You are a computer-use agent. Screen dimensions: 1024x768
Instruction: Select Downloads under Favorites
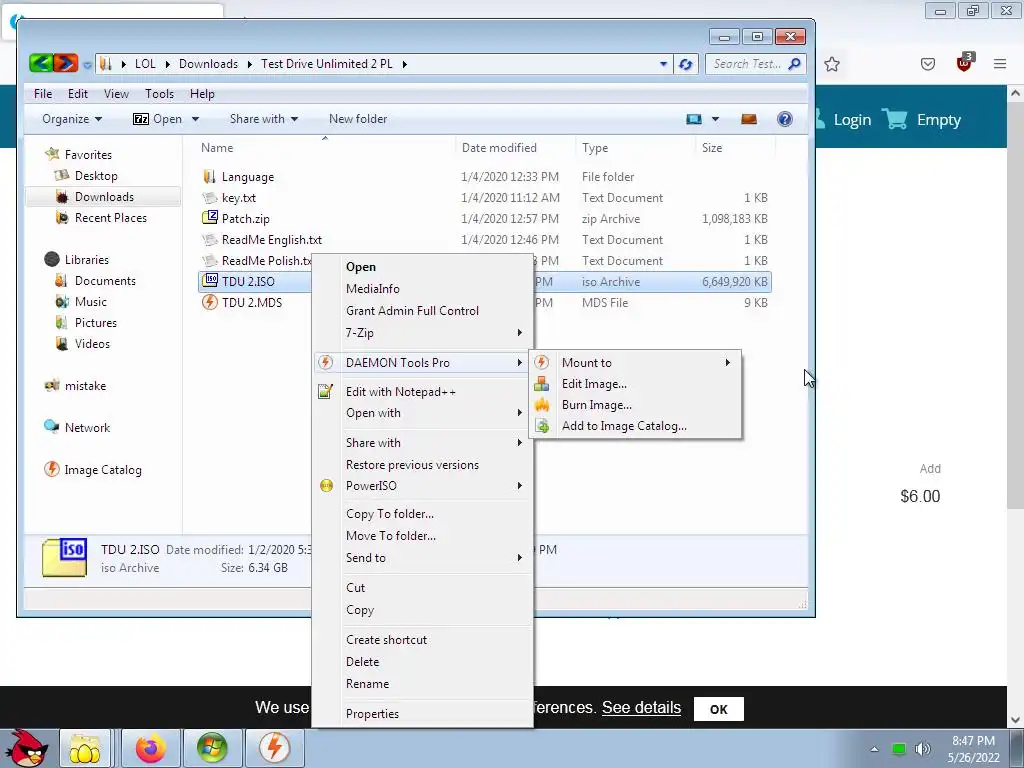point(104,197)
